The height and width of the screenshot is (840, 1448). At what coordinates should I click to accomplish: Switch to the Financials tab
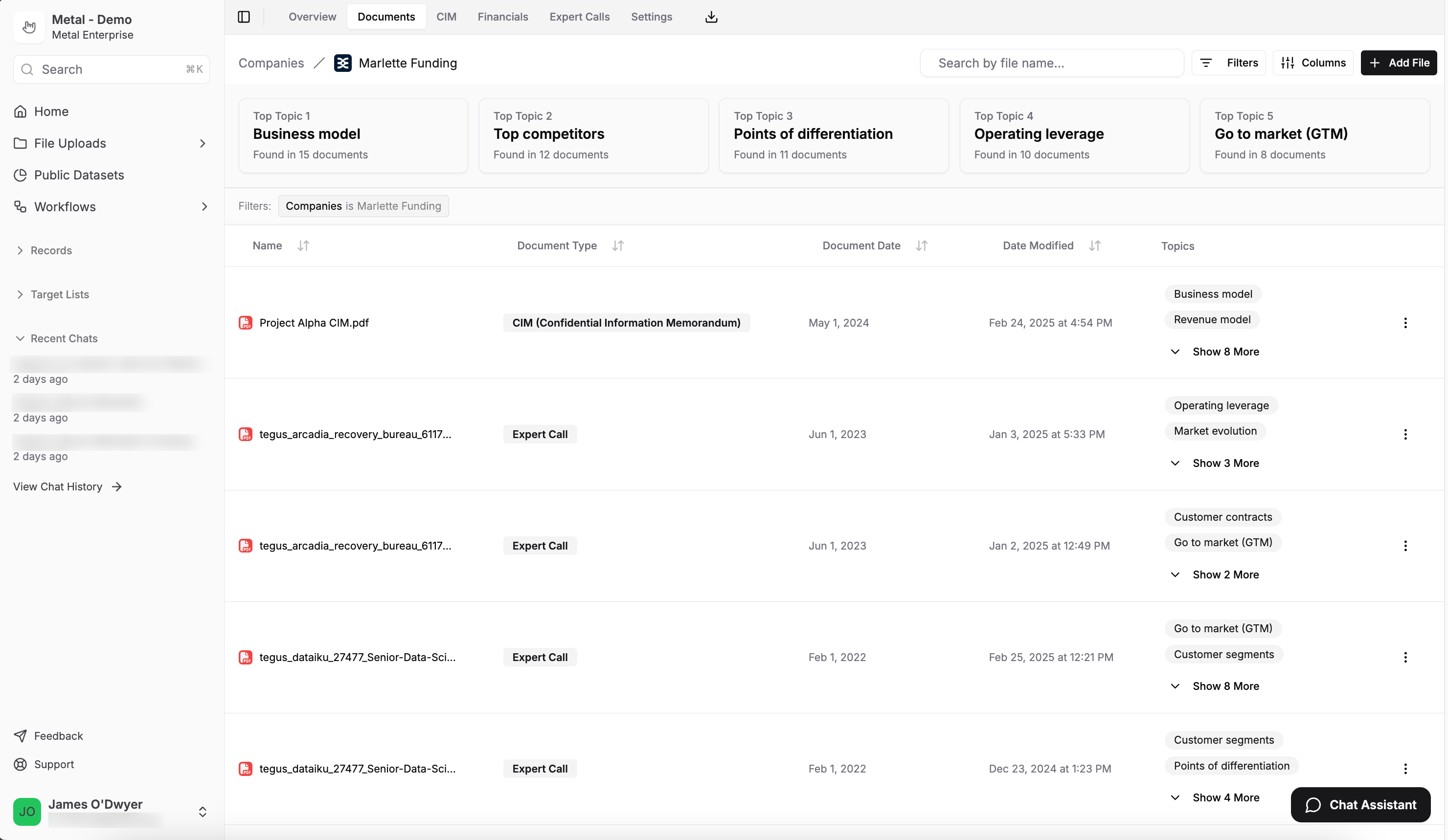coord(502,17)
